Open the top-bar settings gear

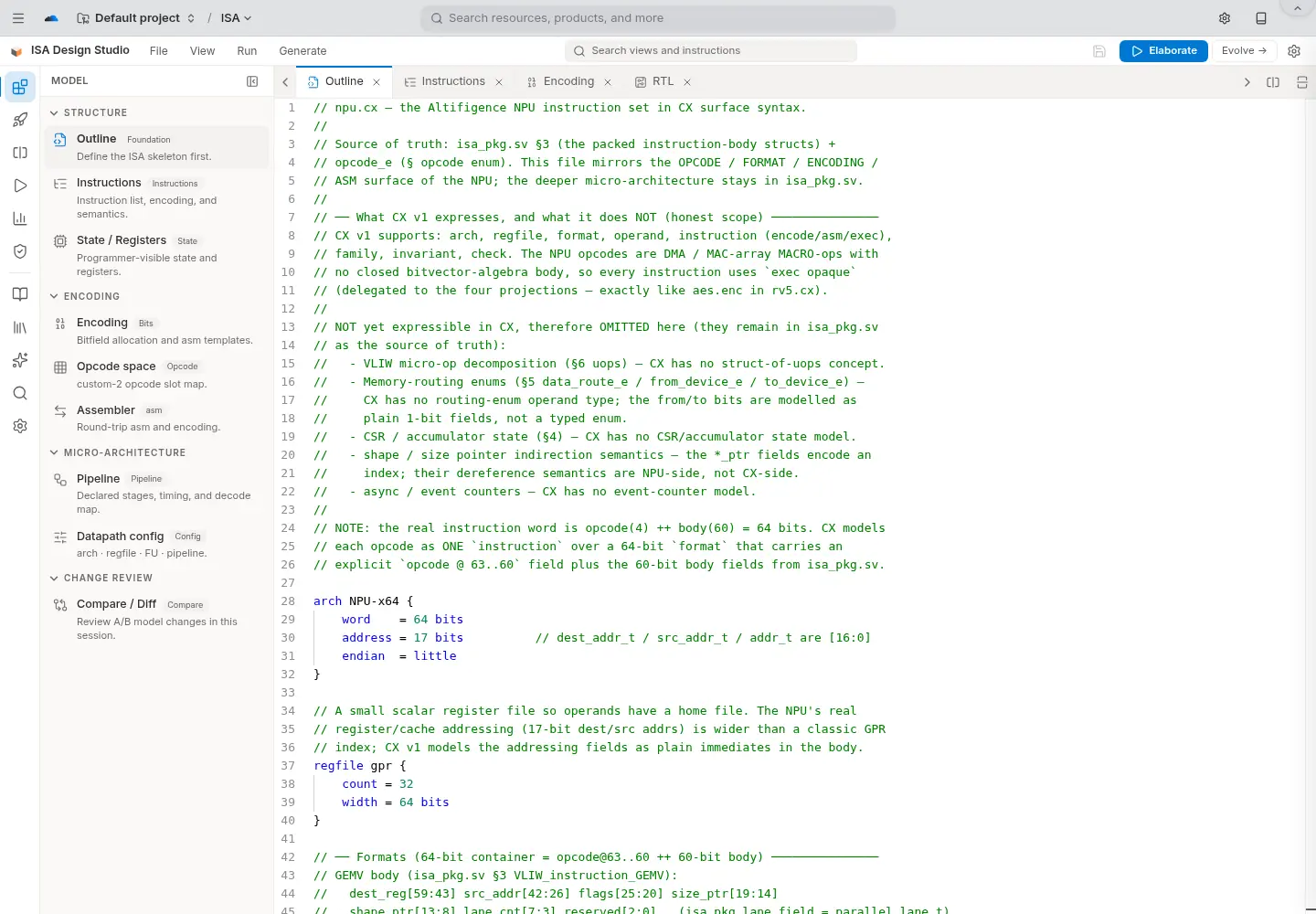1225,18
